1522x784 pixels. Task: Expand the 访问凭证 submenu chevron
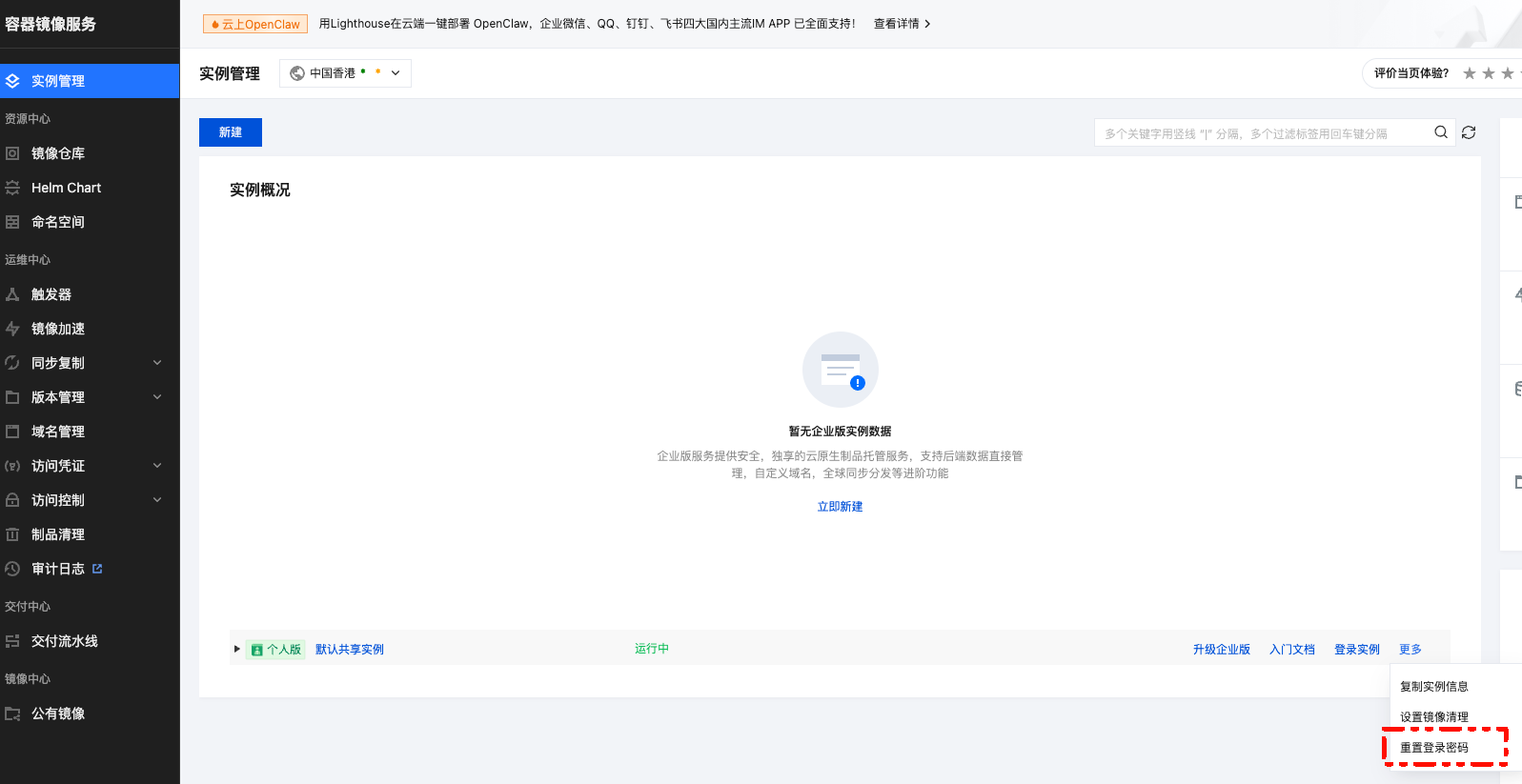(x=157, y=466)
